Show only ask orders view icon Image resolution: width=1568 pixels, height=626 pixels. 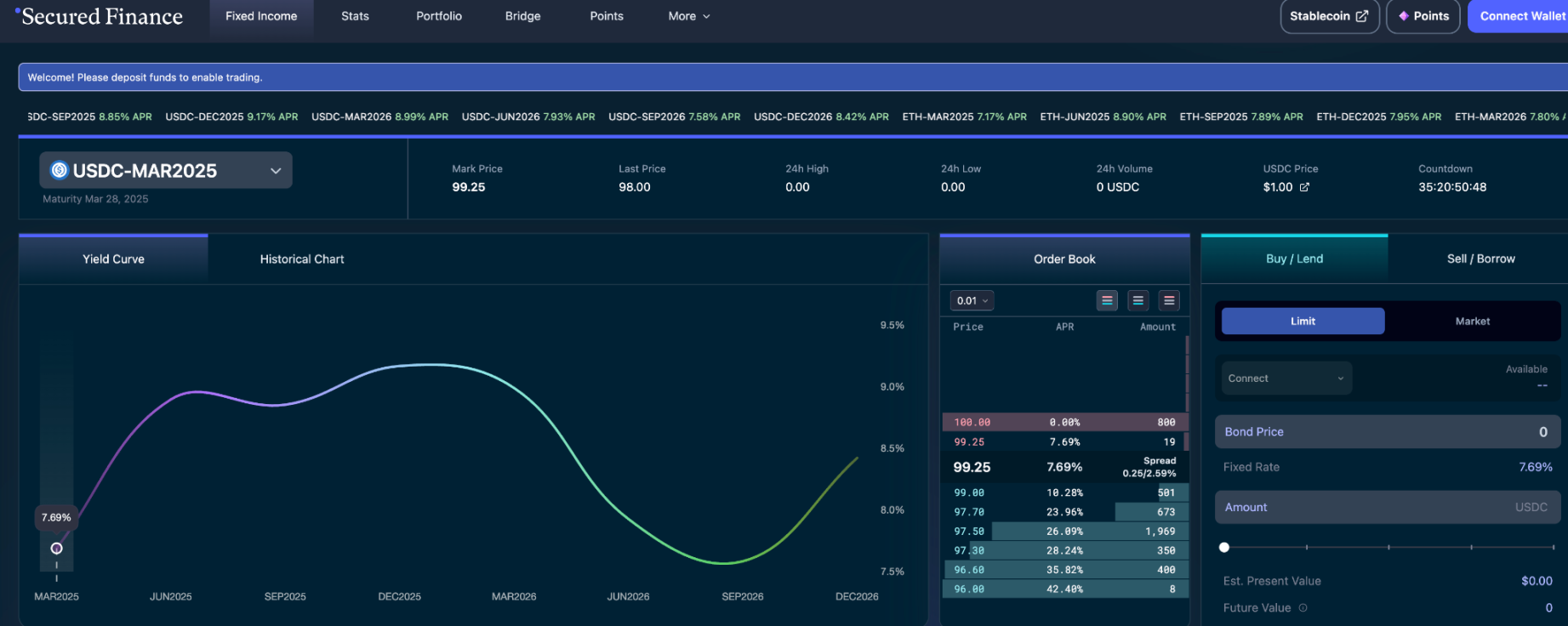[x=1169, y=300]
